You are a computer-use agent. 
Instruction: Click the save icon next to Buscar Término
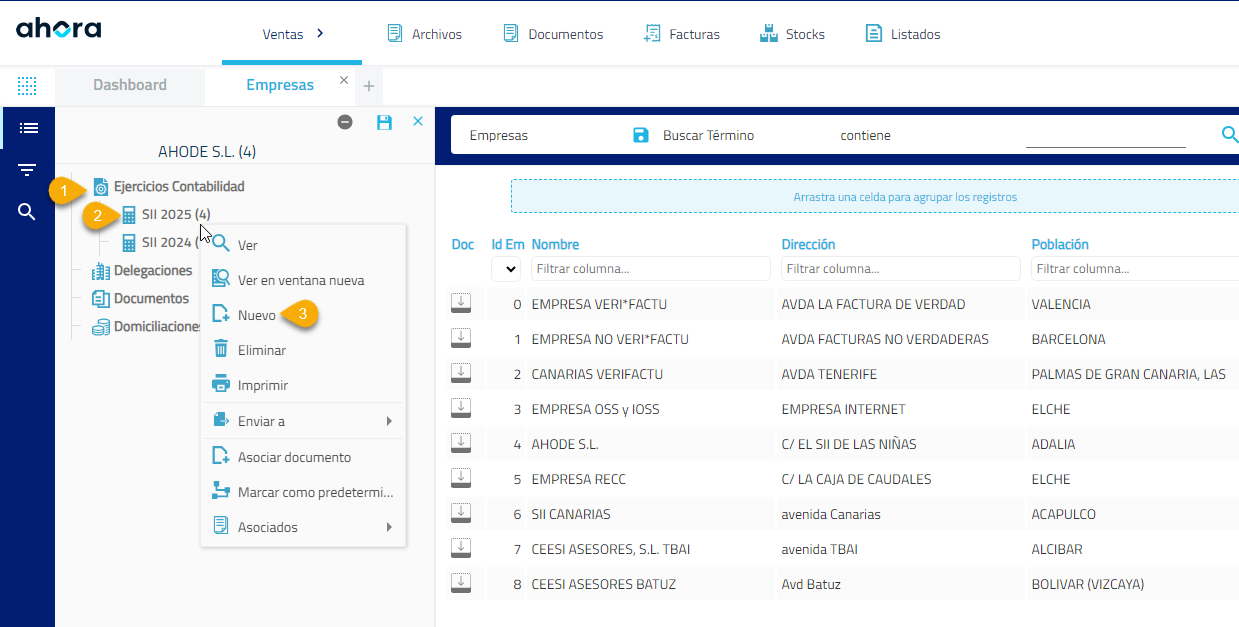[x=641, y=135]
